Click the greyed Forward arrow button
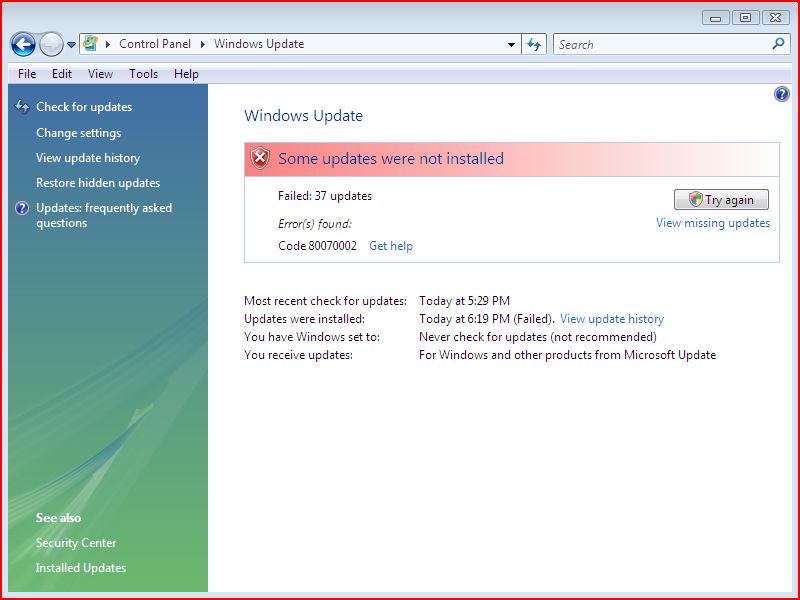The image size is (800, 600). coord(51,44)
